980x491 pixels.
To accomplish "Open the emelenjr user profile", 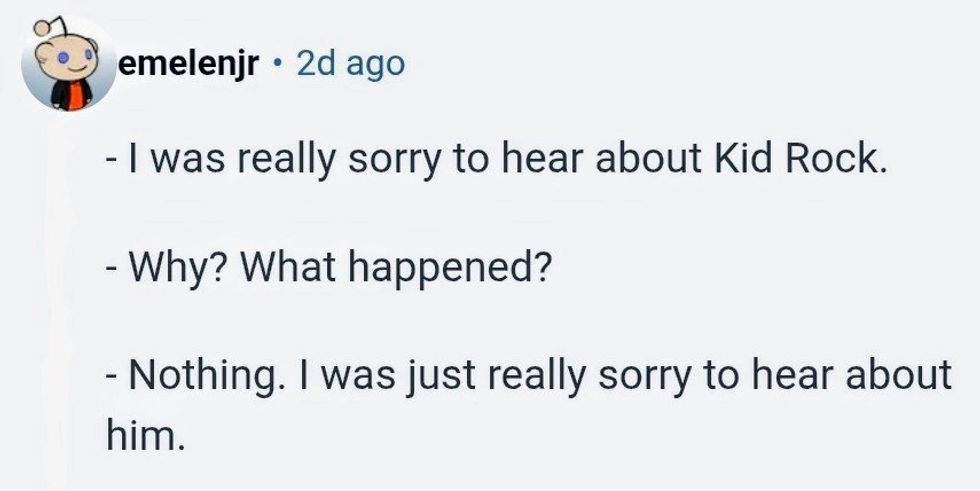I will [x=189, y=64].
